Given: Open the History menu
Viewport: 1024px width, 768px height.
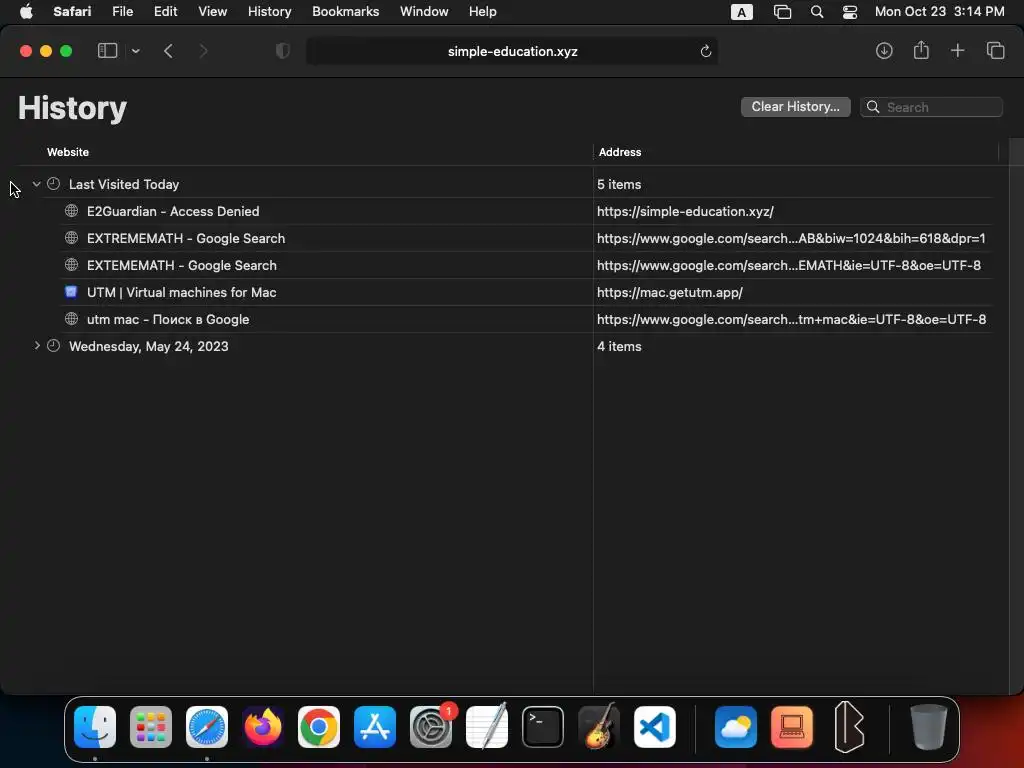Looking at the screenshot, I should click(269, 12).
